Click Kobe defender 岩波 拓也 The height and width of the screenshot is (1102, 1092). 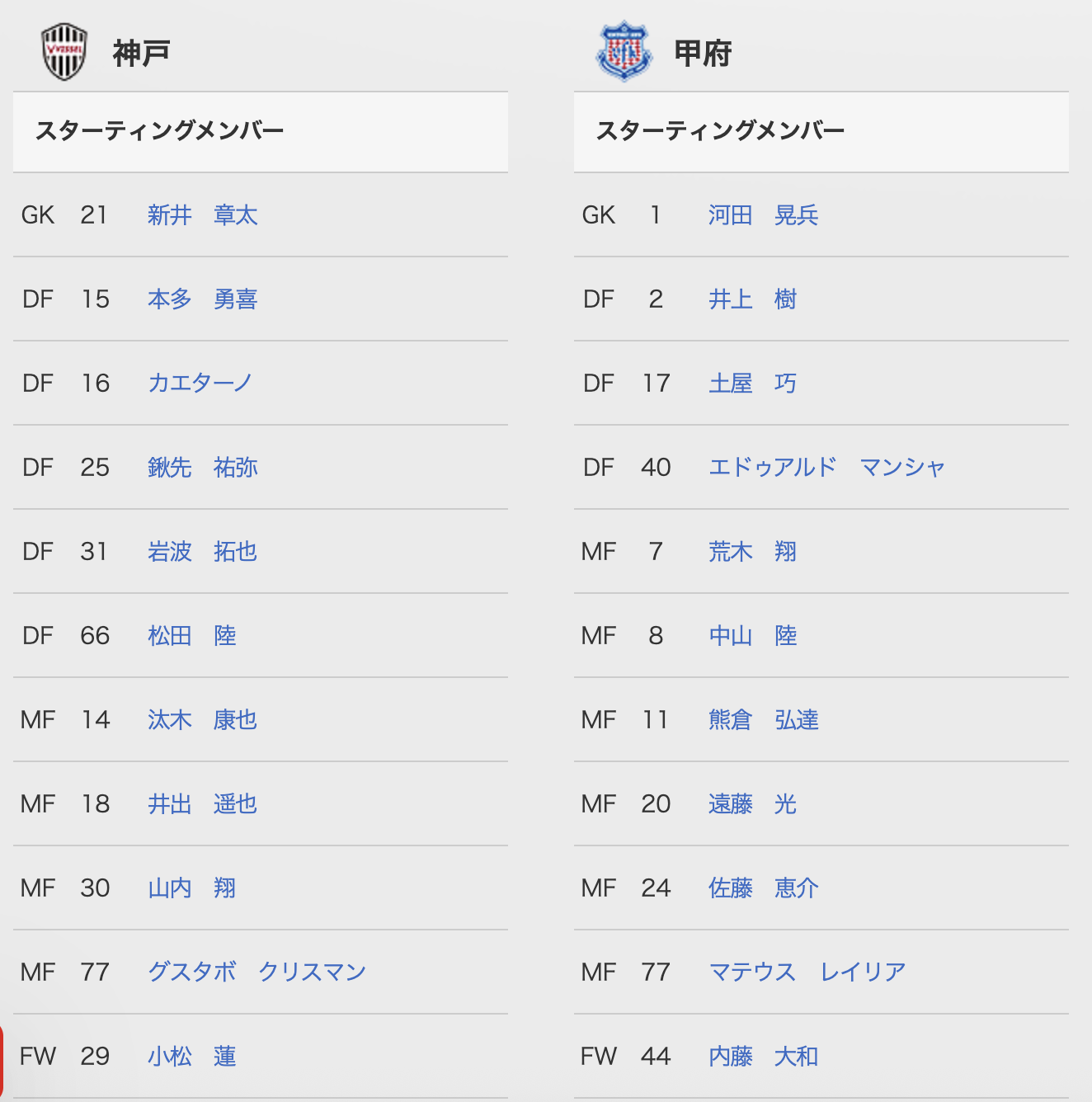click(203, 552)
